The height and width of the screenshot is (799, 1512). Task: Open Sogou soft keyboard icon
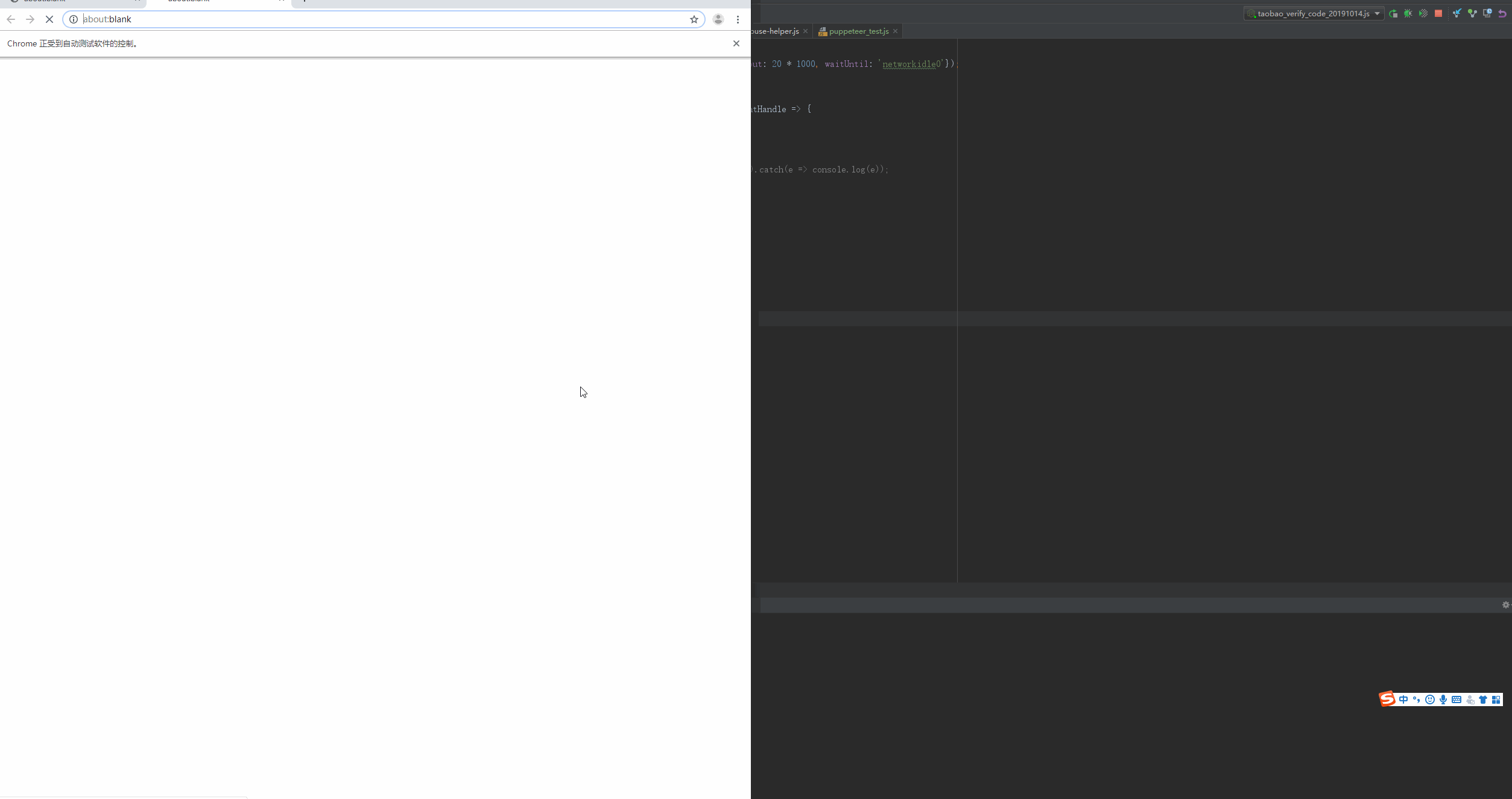1457,700
